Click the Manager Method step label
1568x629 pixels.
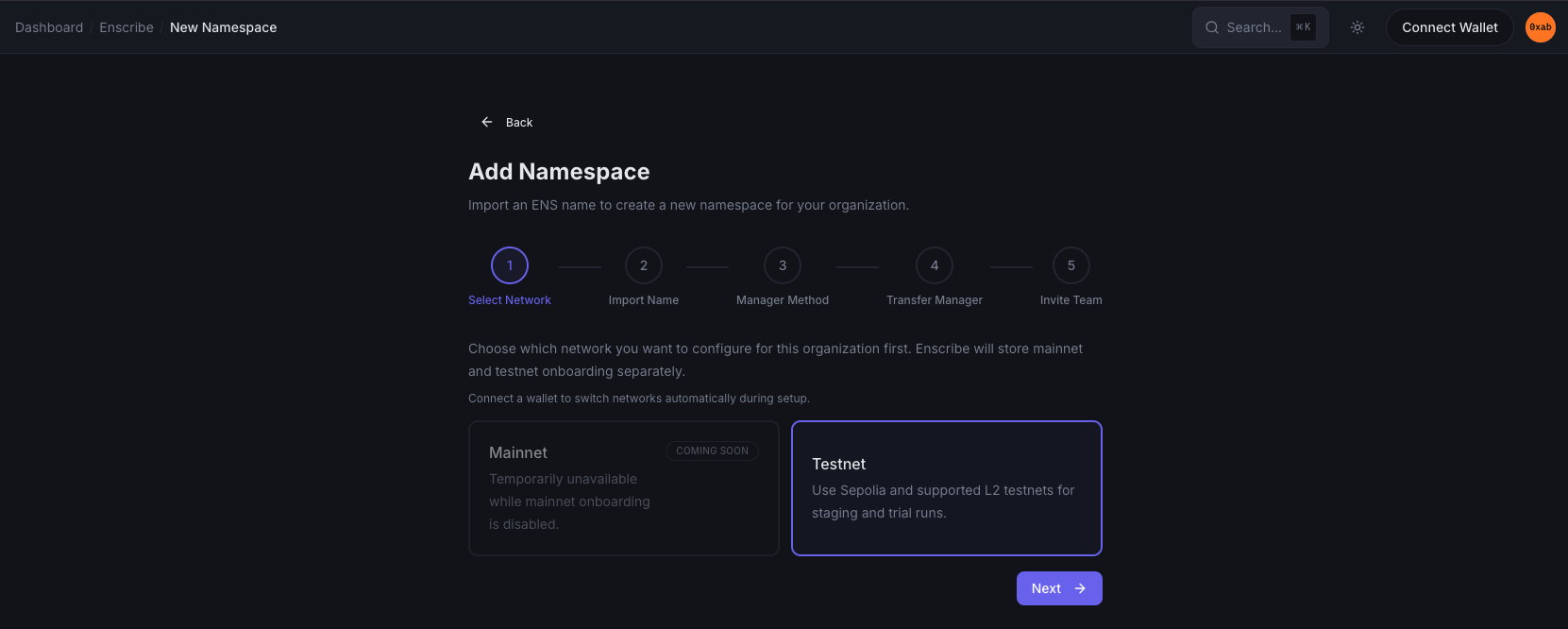[783, 300]
